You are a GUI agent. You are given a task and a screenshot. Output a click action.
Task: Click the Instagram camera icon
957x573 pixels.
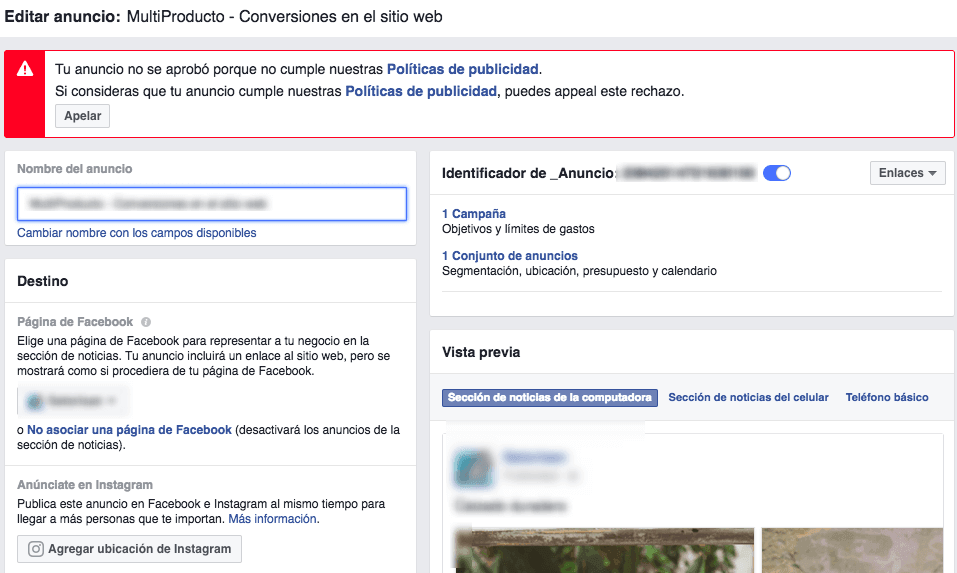36,549
